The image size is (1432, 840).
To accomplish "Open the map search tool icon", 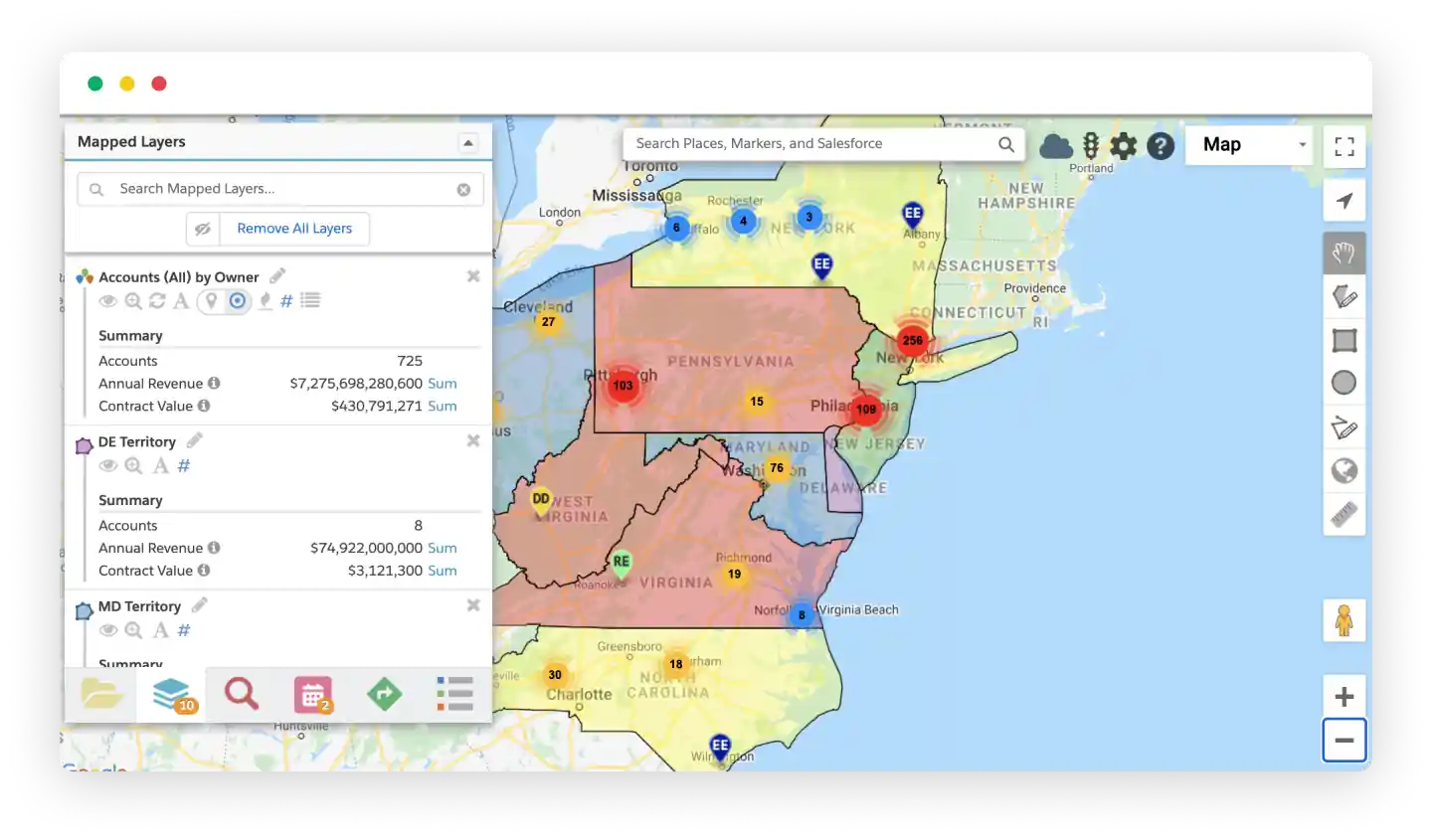I will [x=242, y=693].
